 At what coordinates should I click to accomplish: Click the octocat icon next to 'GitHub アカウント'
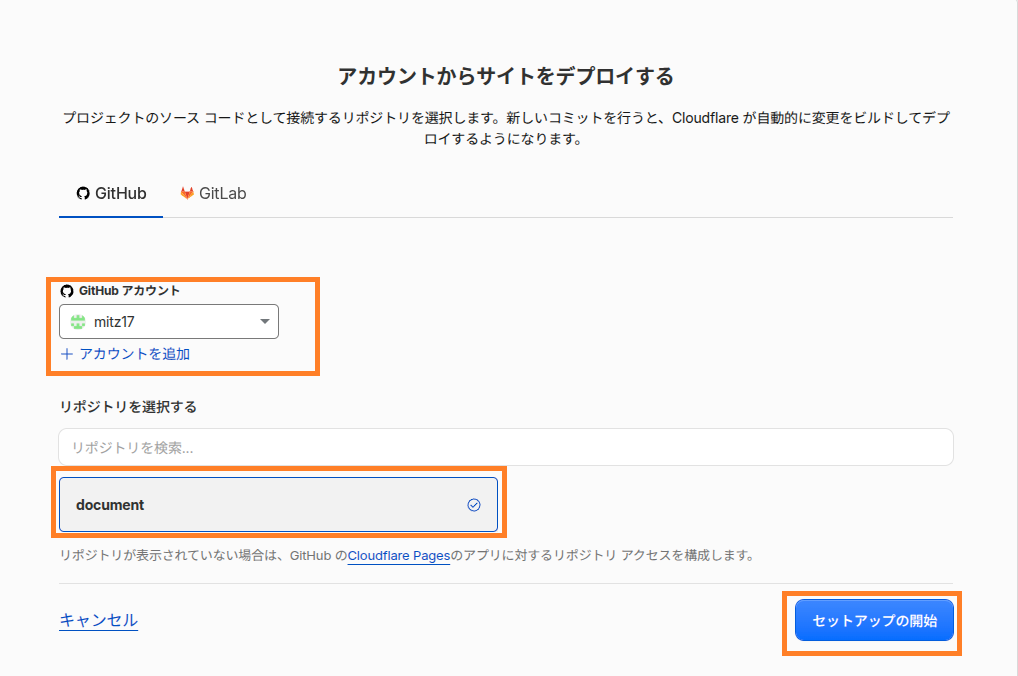pyautogui.click(x=67, y=291)
